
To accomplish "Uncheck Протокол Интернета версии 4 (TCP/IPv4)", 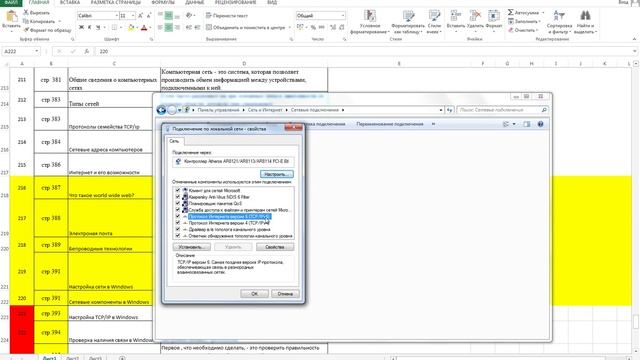I will click(x=178, y=223).
